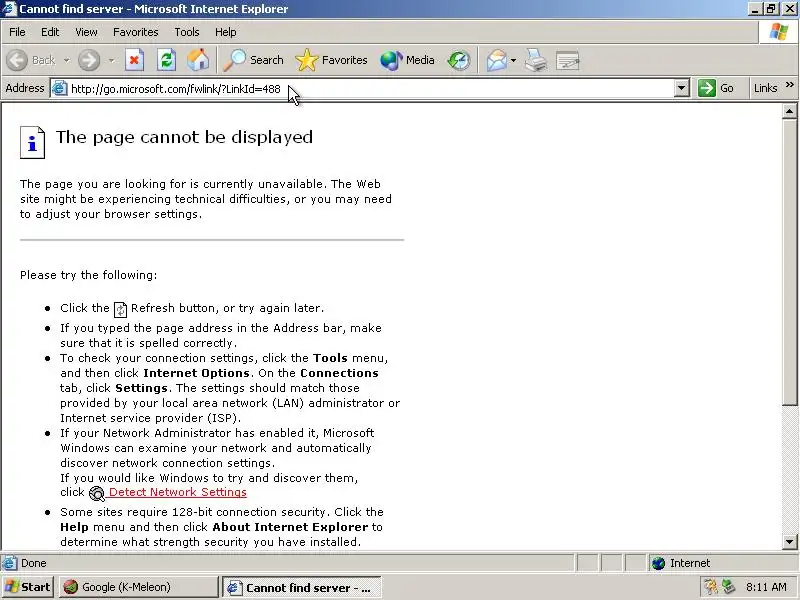Click the magnifier icon beside Detect Network Settings
This screenshot has width=800, height=600.
96,493
